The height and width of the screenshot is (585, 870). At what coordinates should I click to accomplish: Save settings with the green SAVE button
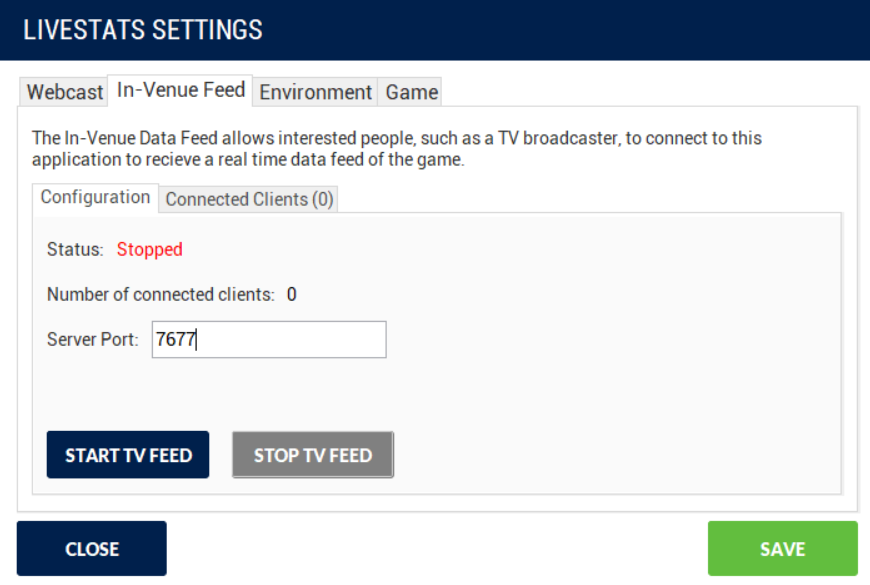point(782,549)
